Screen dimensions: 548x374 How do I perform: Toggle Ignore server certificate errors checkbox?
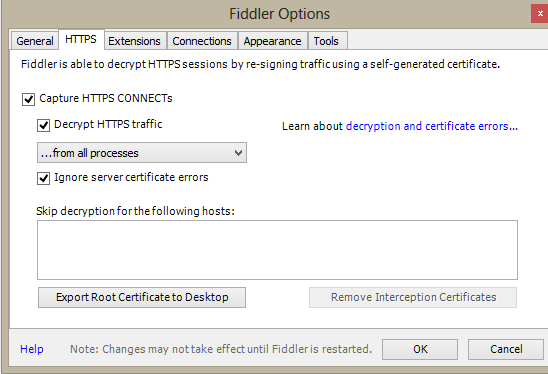click(43, 178)
